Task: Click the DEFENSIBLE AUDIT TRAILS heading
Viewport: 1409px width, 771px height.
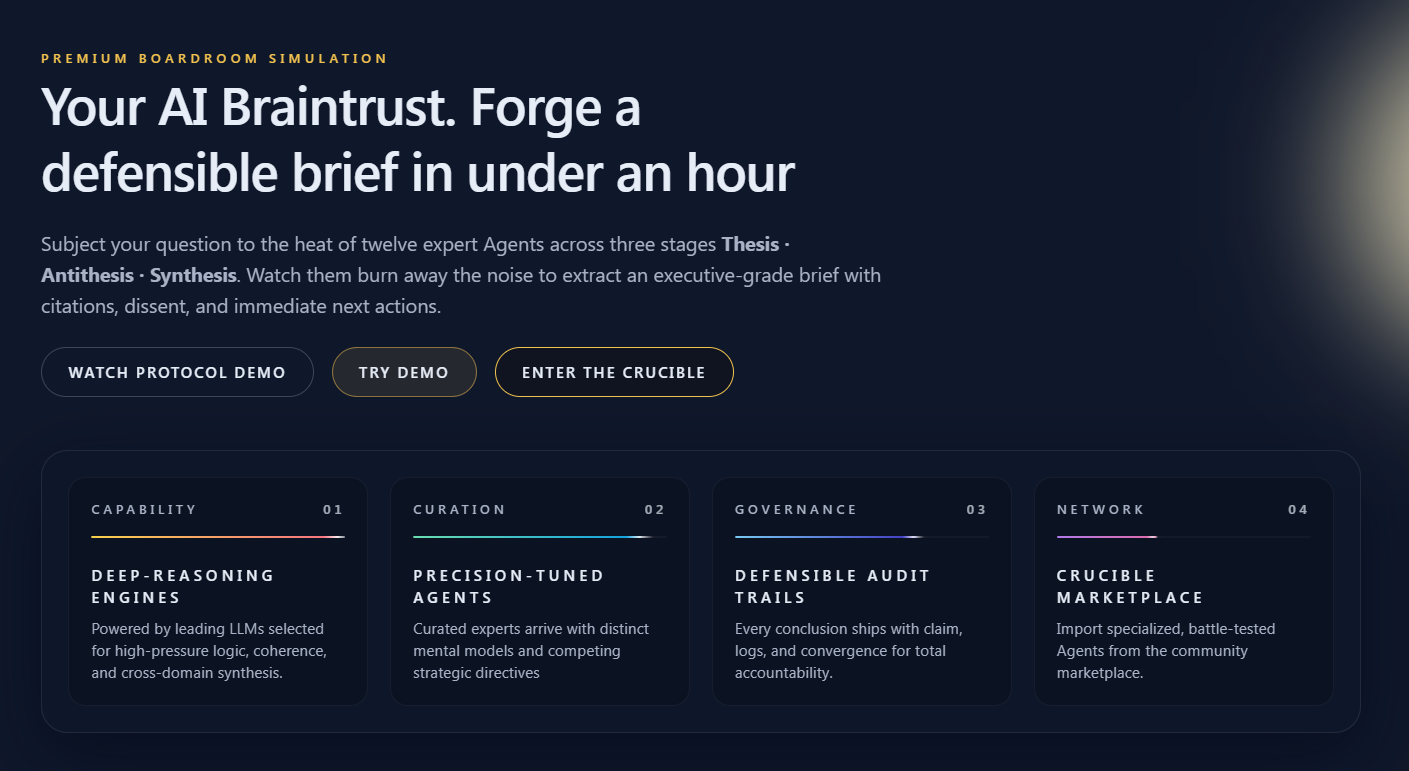Action: pyautogui.click(x=832, y=586)
